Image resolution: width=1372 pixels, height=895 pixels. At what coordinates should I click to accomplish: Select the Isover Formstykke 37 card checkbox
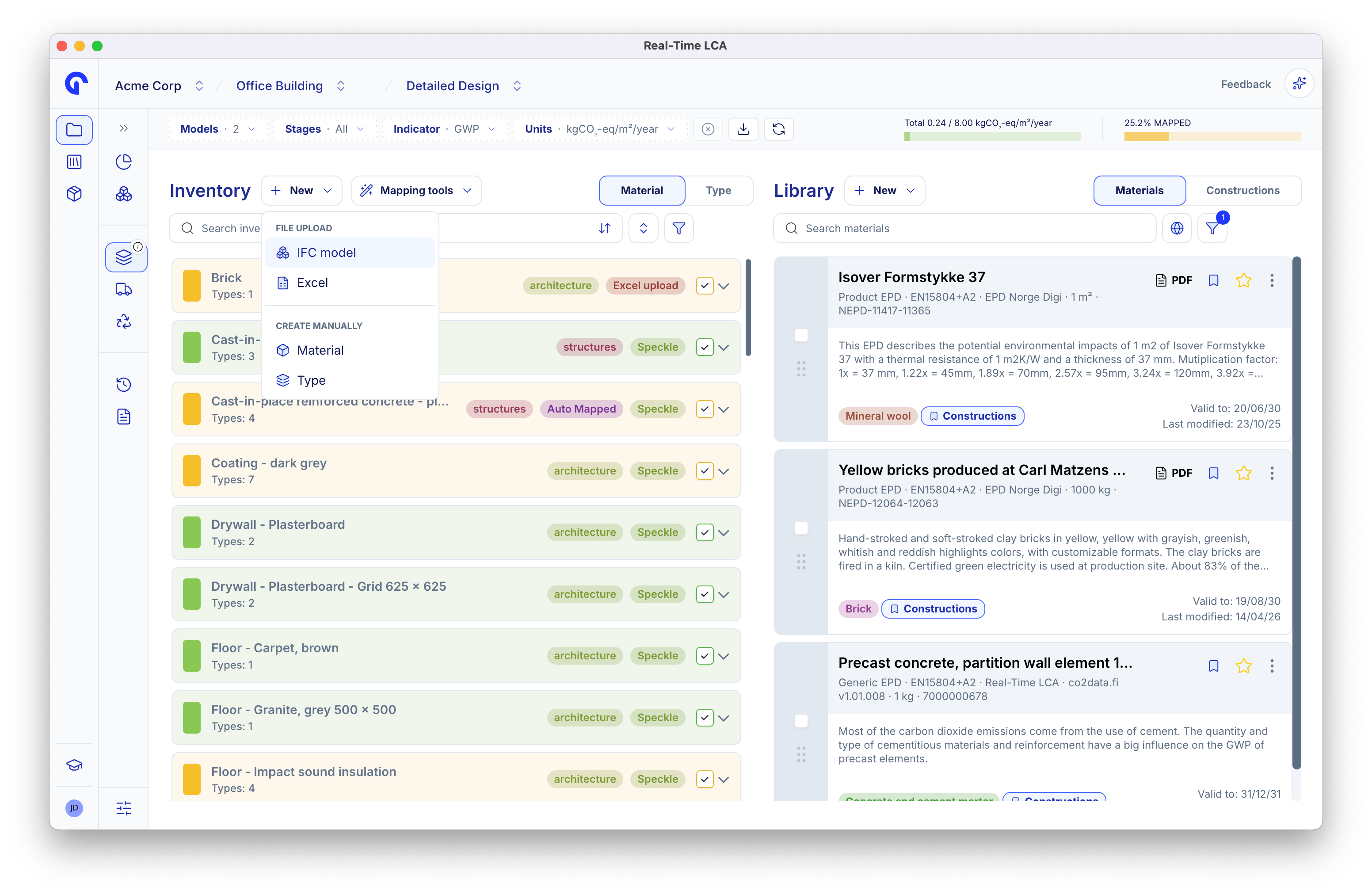coord(801,335)
